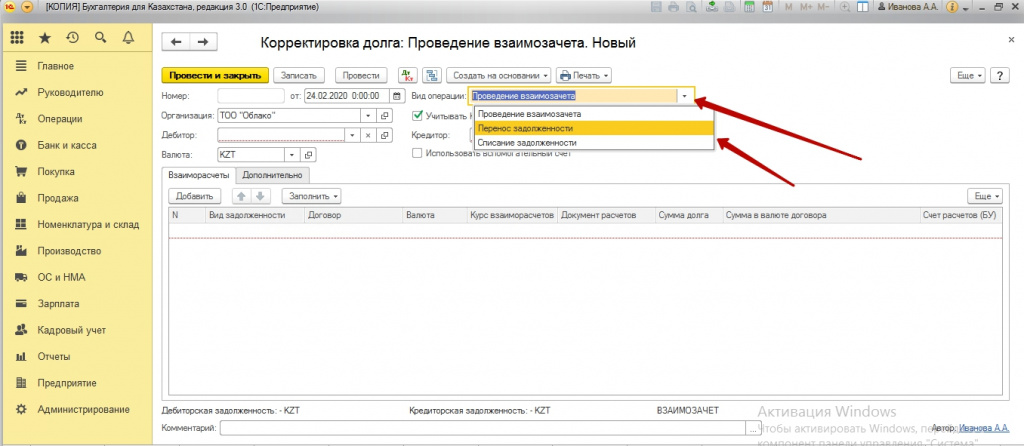Viewport: 1024px width, 446px height.
Task: Open the Покупка section
Action: pyautogui.click(x=56, y=172)
